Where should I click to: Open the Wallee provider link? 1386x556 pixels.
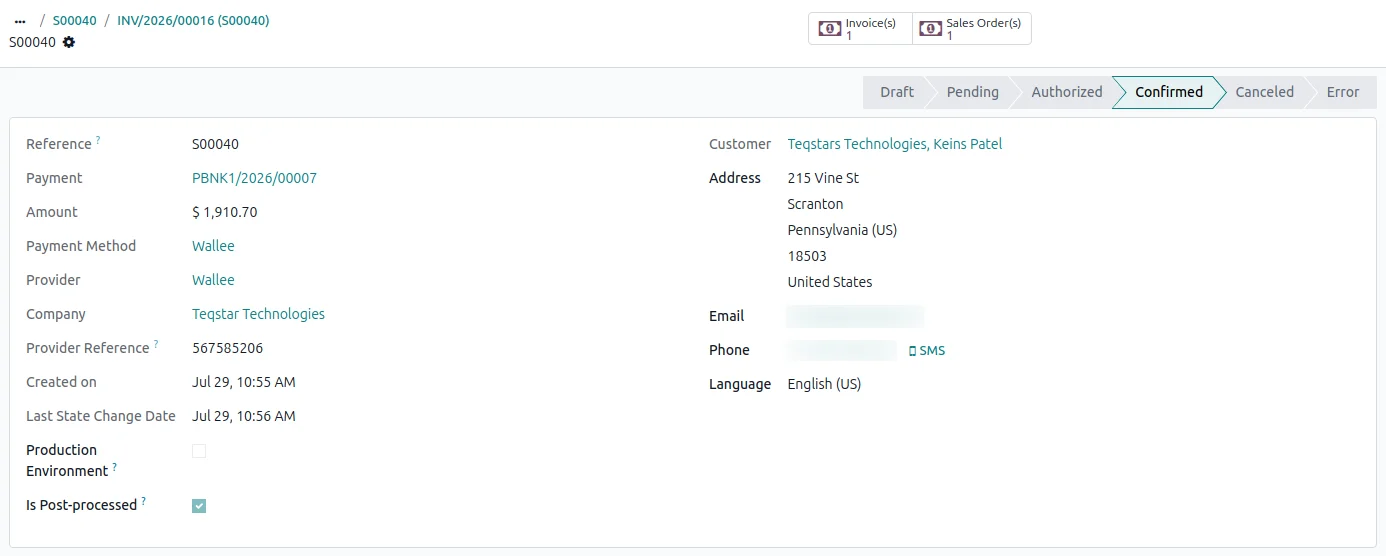click(x=213, y=280)
